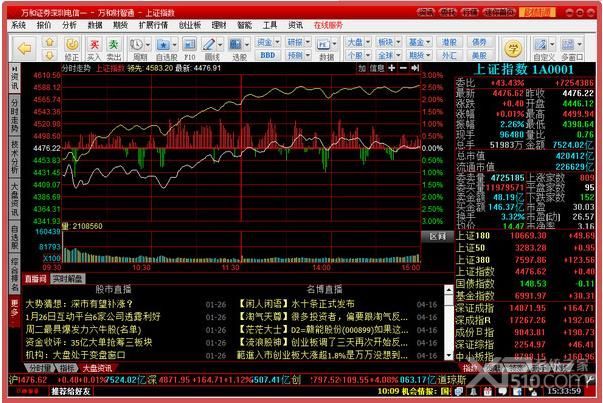Click the 港股 toolbar button

449,42
